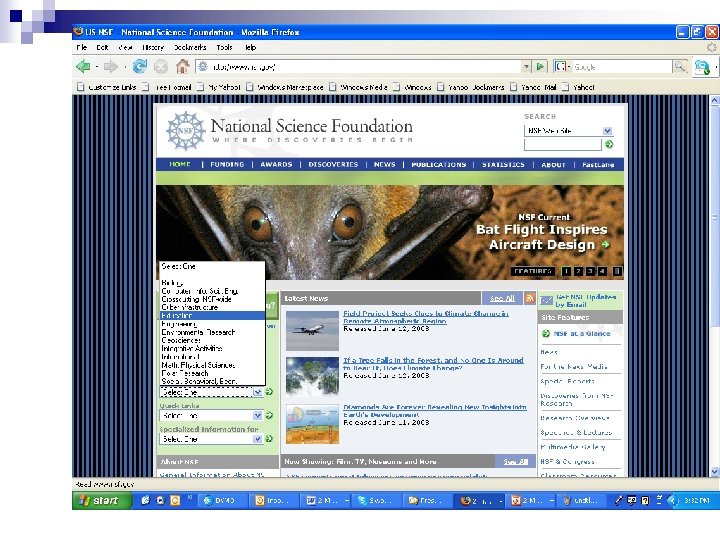Open the NEWS navigation tab
720x540 pixels.
[x=384, y=164]
